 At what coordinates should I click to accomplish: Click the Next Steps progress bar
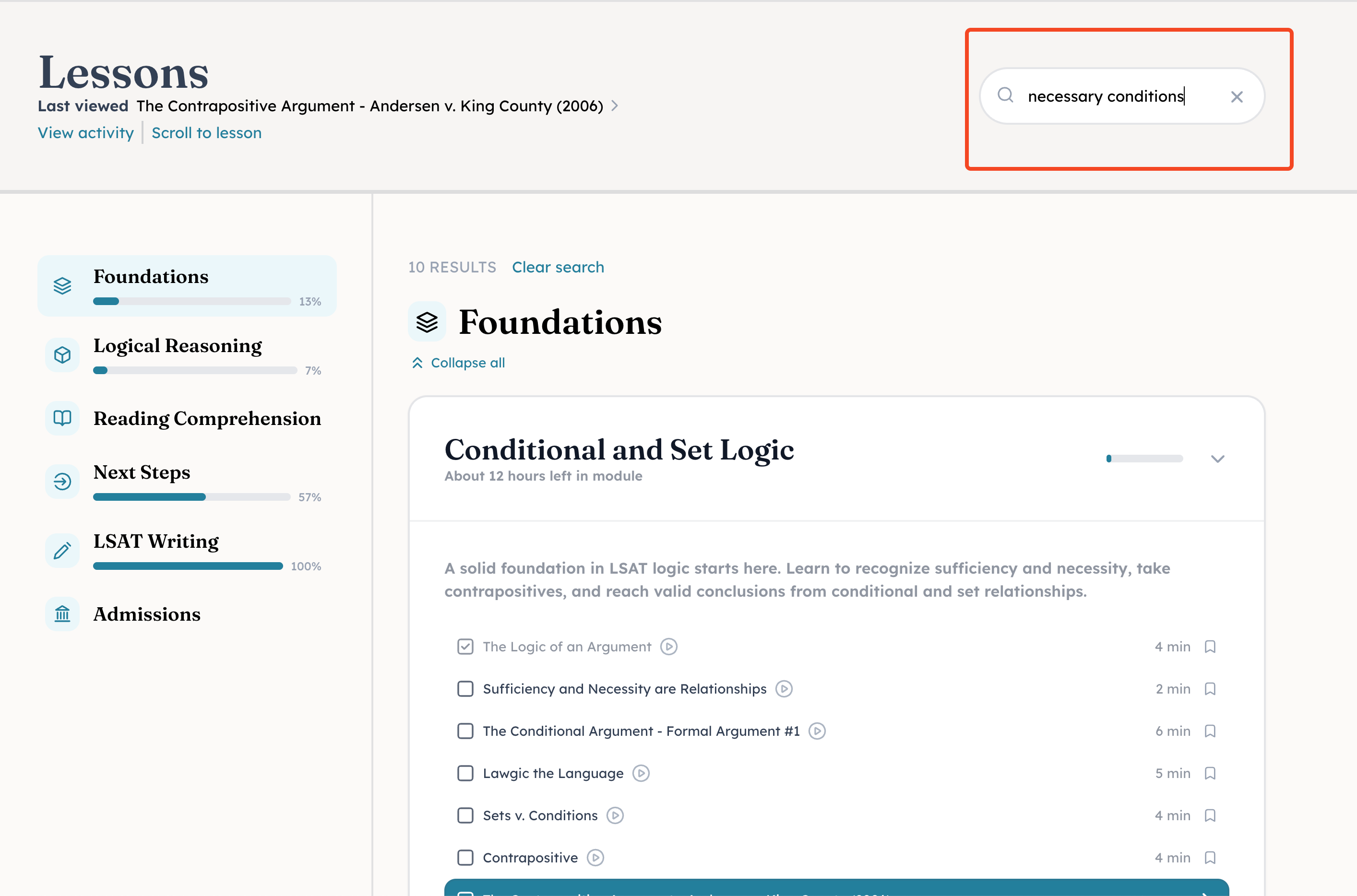click(x=191, y=497)
